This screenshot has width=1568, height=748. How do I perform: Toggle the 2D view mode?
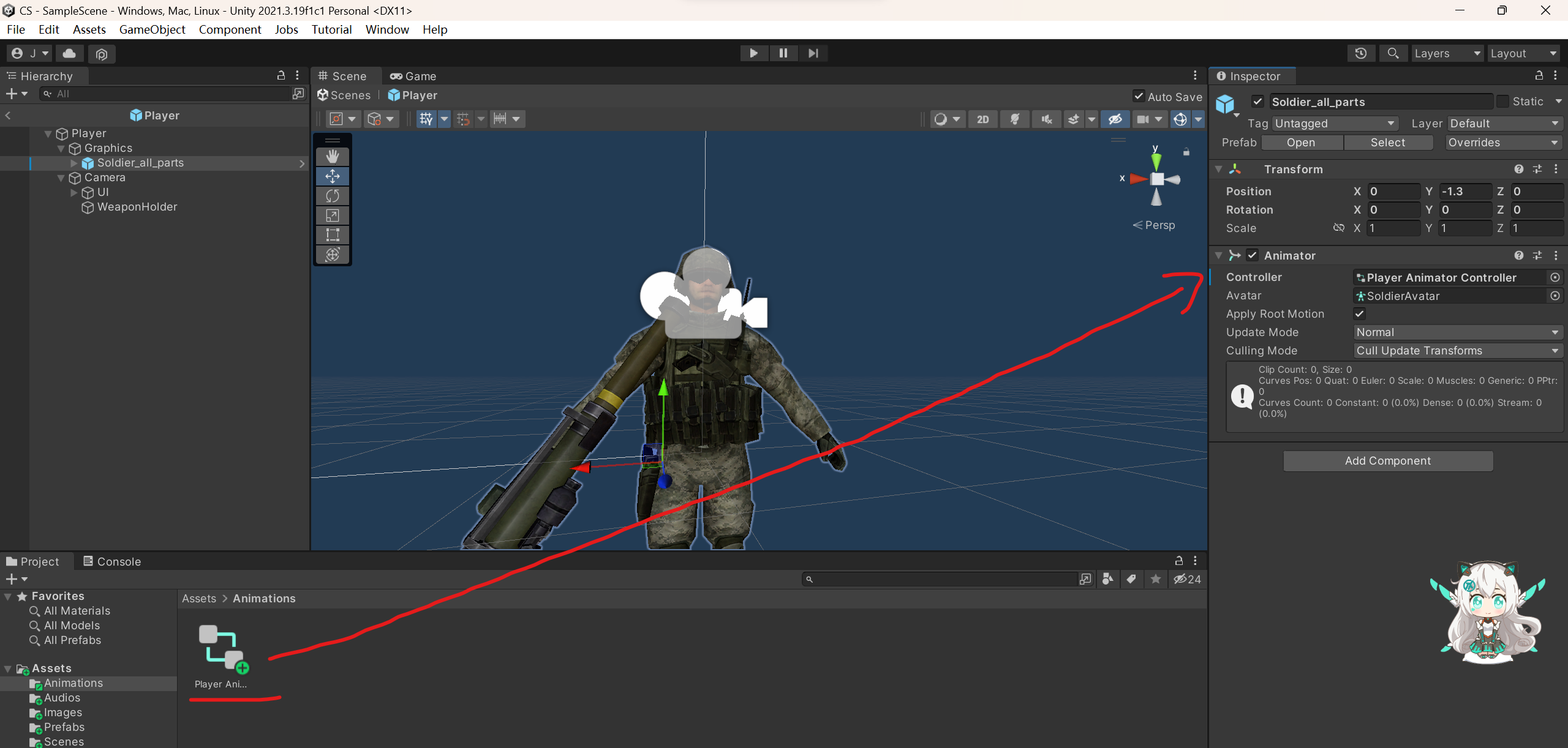(x=982, y=119)
